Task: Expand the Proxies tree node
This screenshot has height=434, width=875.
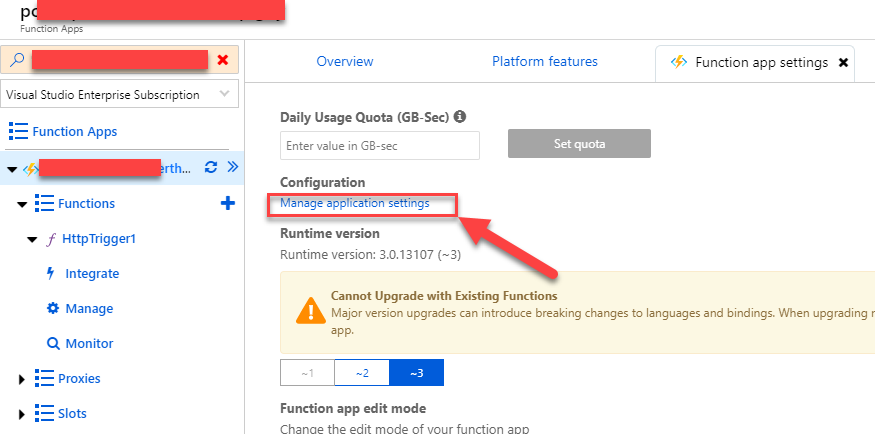Action: [22, 379]
